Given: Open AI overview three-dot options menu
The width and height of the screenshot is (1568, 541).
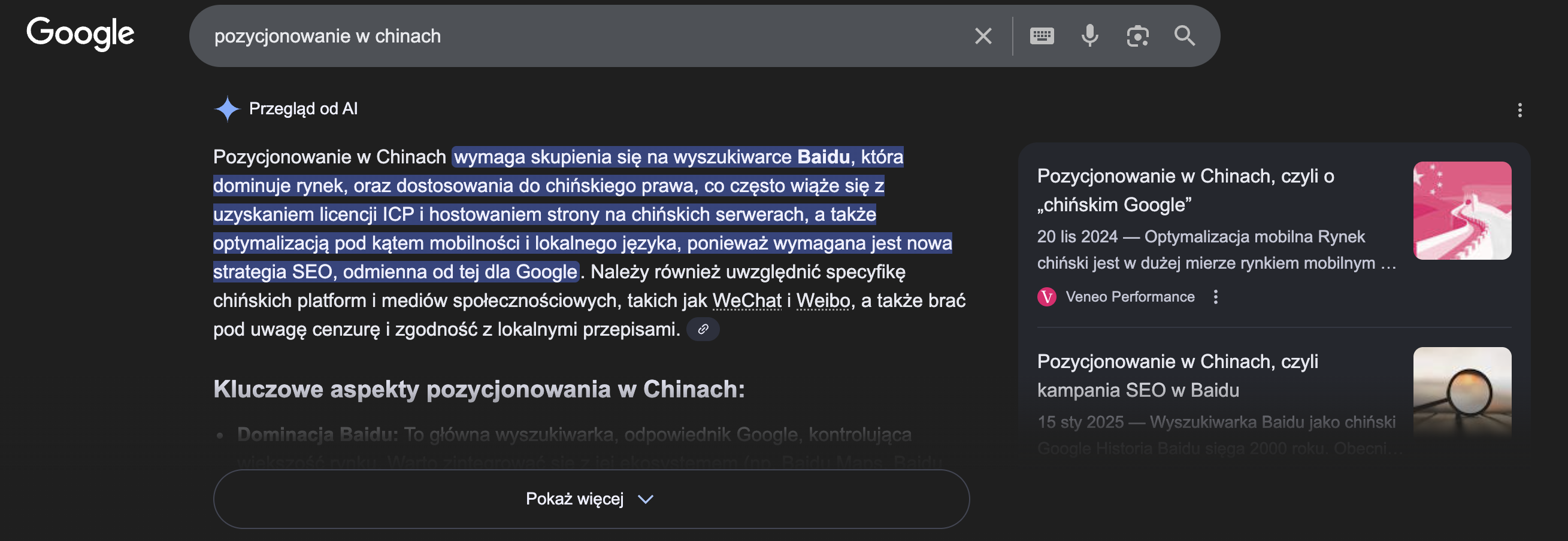Looking at the screenshot, I should pyautogui.click(x=1519, y=110).
